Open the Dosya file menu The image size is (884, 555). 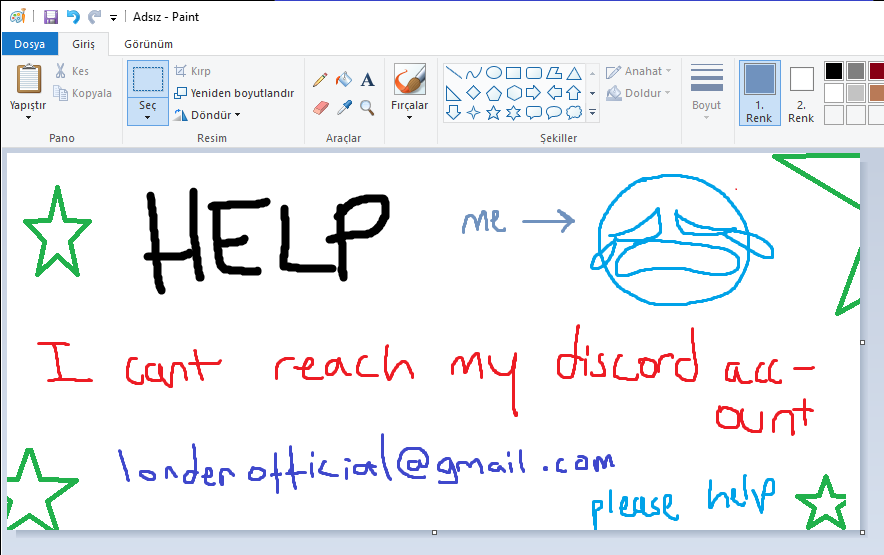click(x=29, y=43)
